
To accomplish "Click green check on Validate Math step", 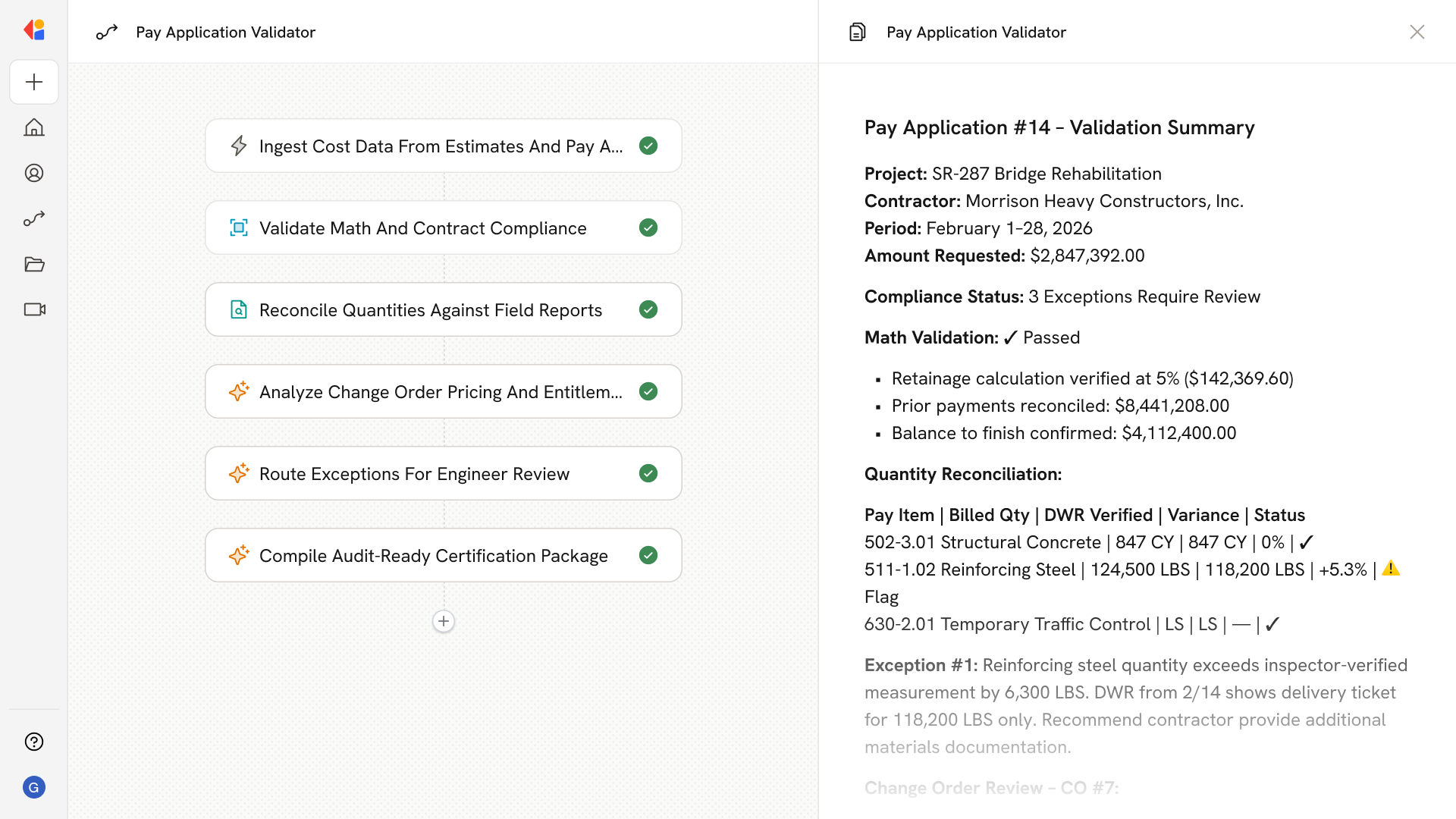I will 648,227.
